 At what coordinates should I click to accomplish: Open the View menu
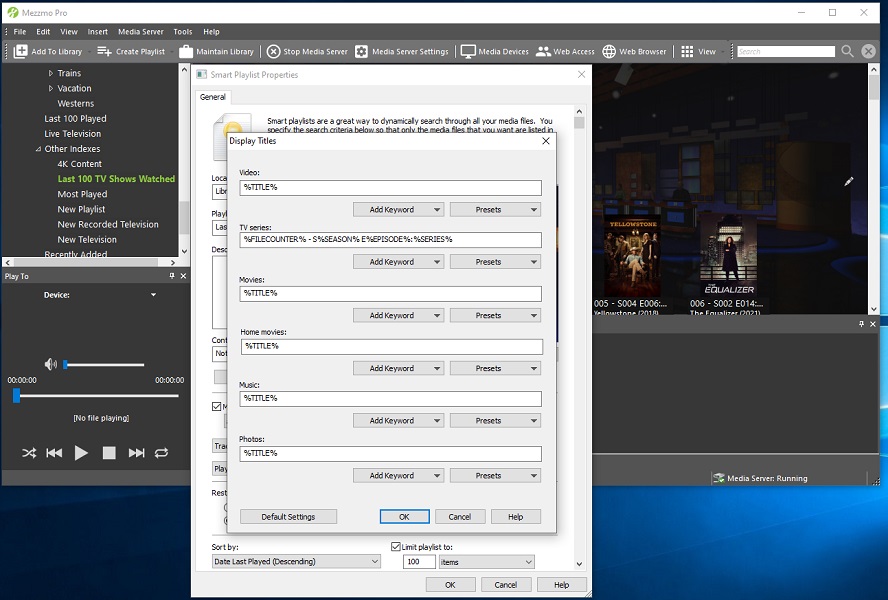pyautogui.click(x=69, y=32)
